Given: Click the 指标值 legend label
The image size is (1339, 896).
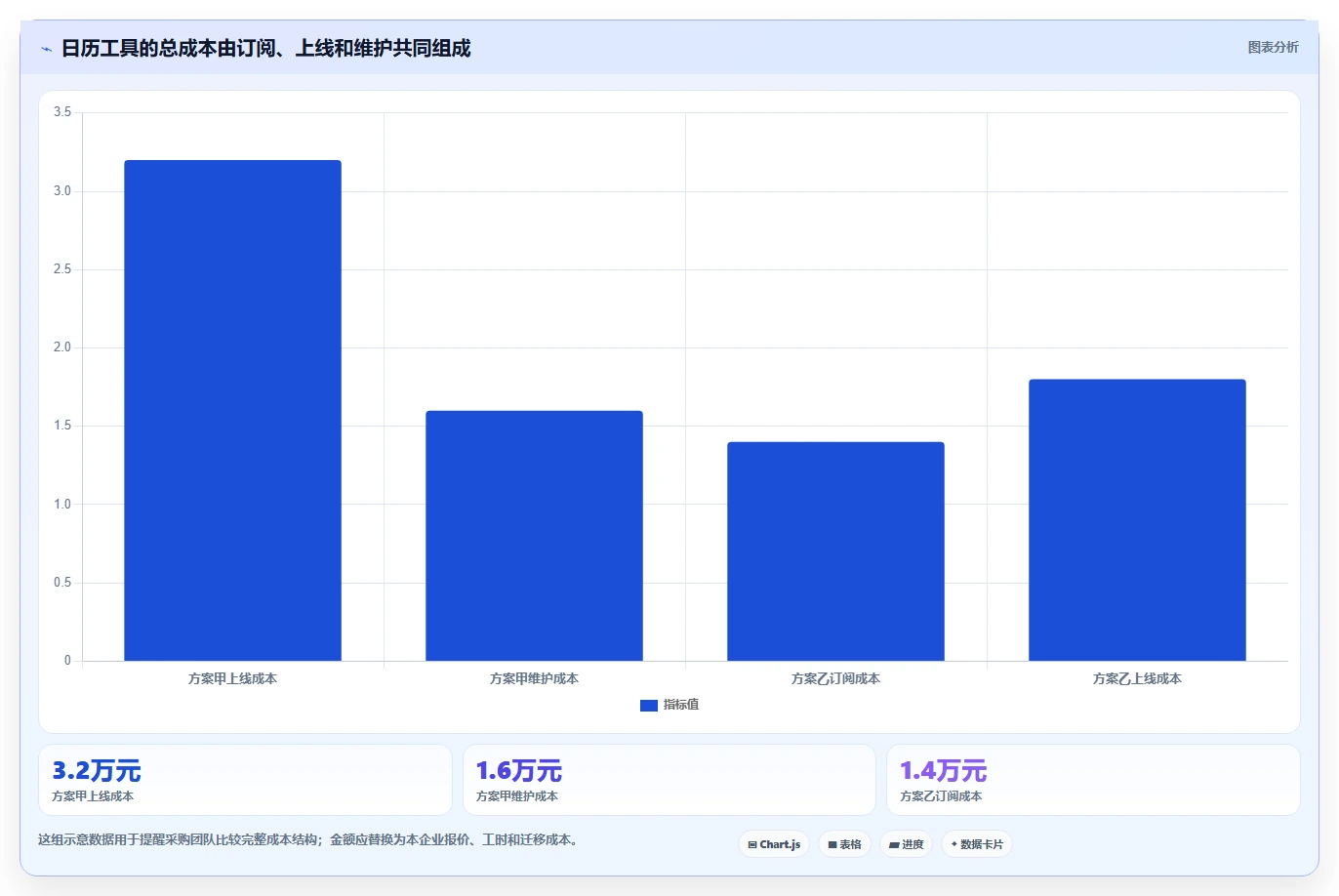Looking at the screenshot, I should [681, 705].
